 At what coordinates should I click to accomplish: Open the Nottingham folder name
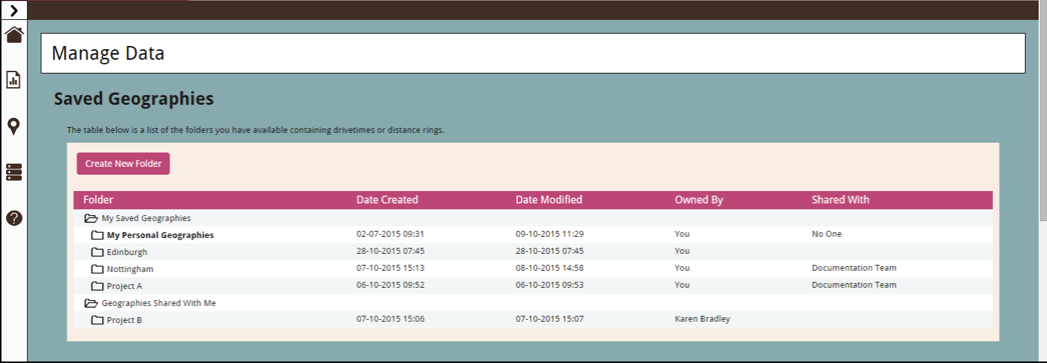pyautogui.click(x=130, y=269)
